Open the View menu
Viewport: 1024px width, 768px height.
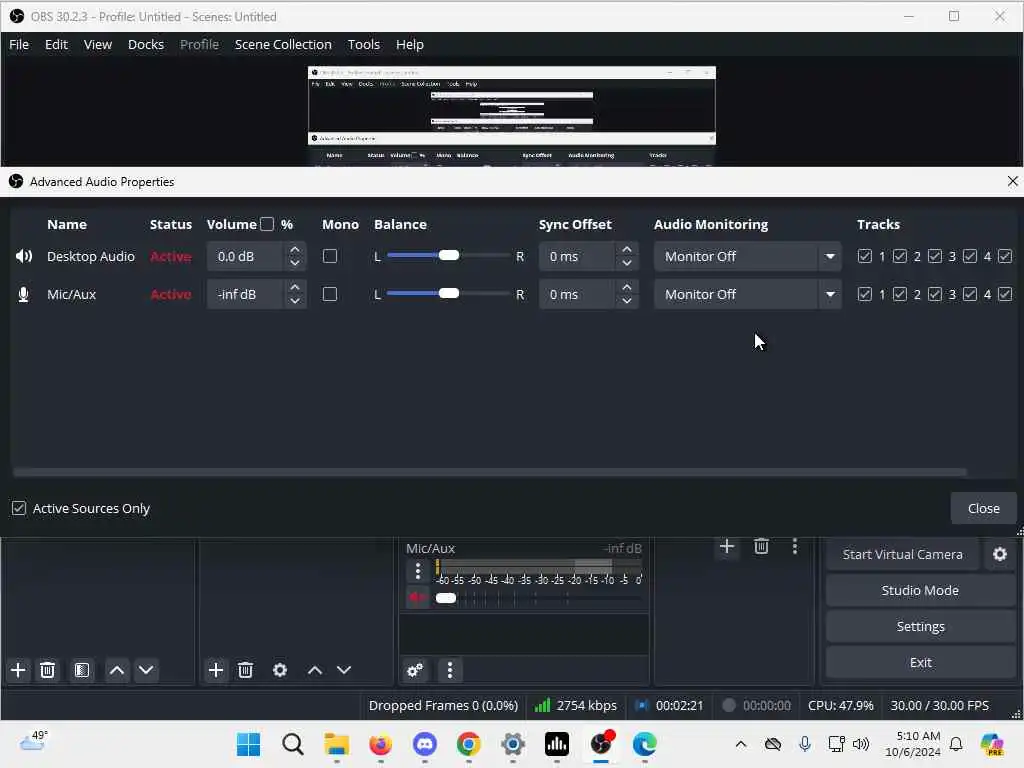point(98,44)
